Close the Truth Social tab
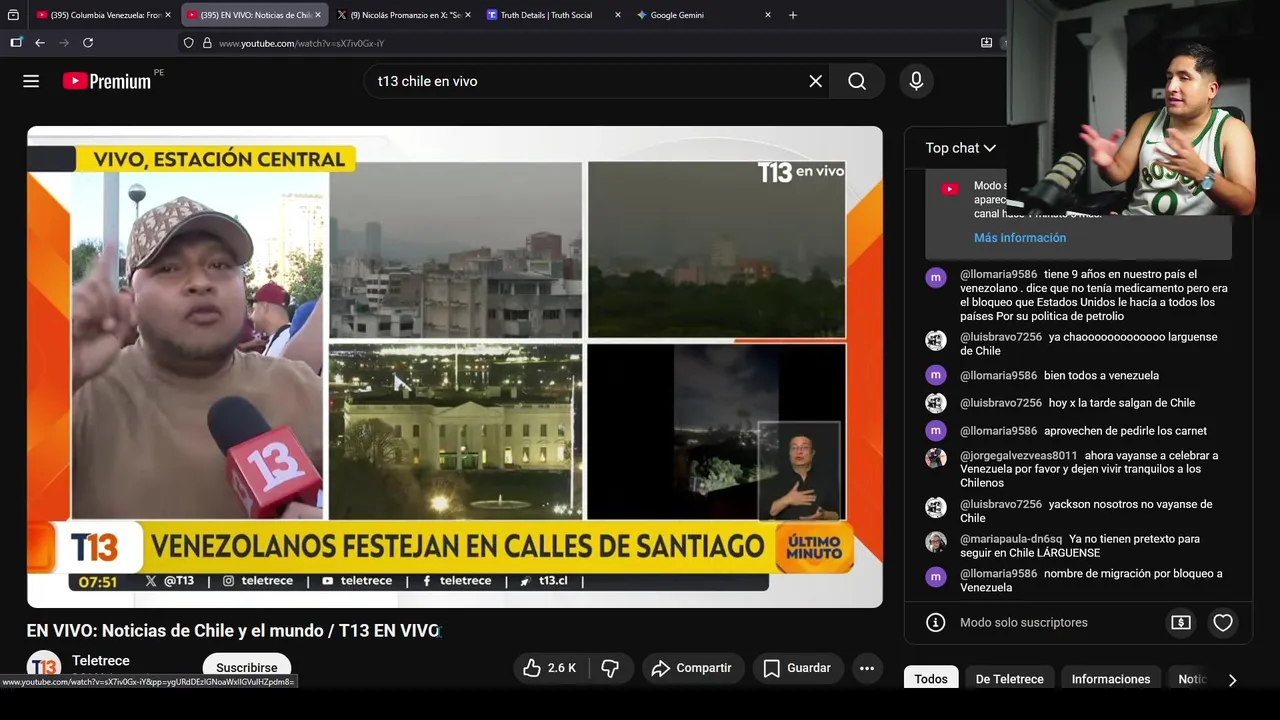Screen dimensions: 1280x720 click(x=618, y=15)
